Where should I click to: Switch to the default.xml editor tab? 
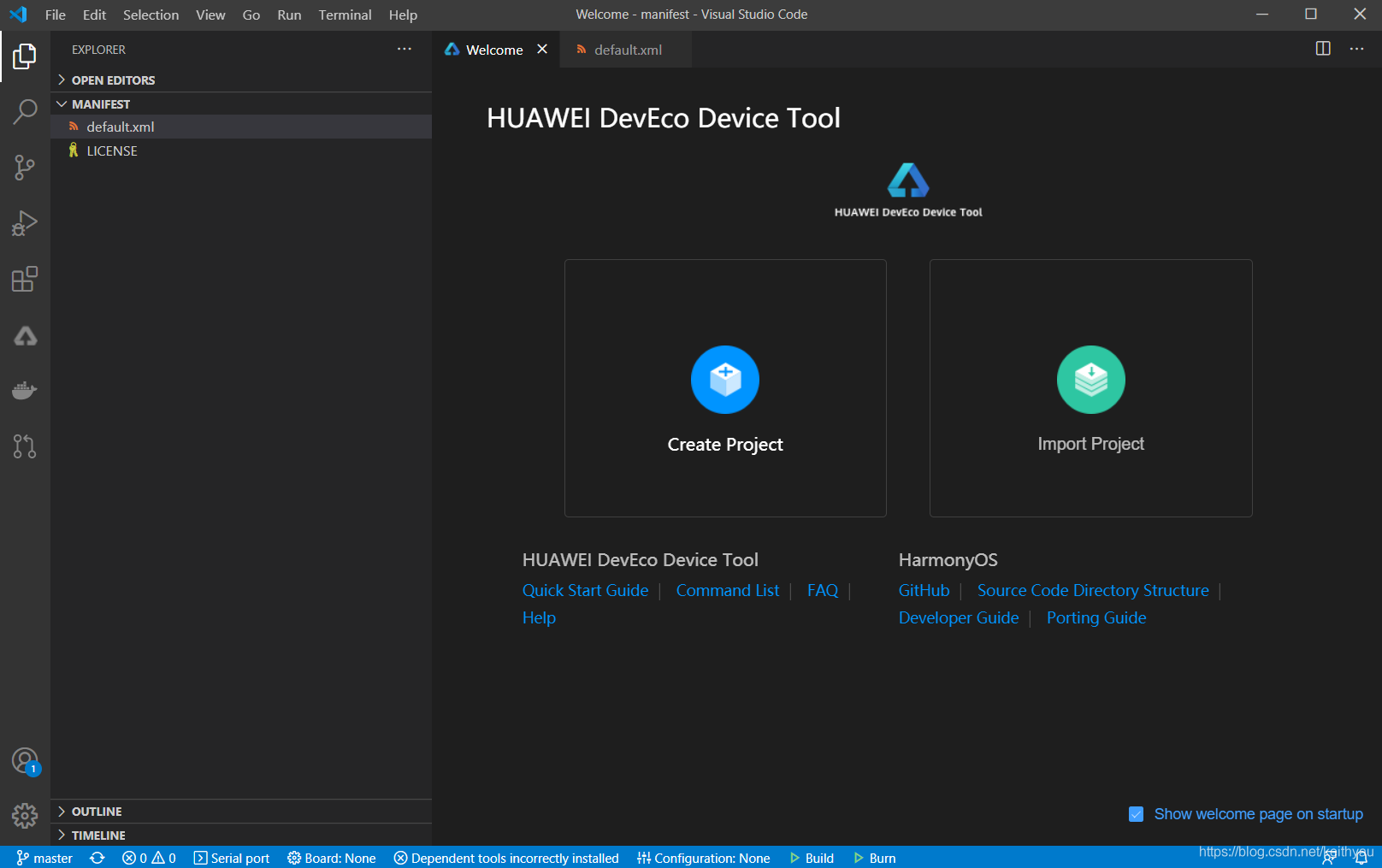(x=626, y=50)
